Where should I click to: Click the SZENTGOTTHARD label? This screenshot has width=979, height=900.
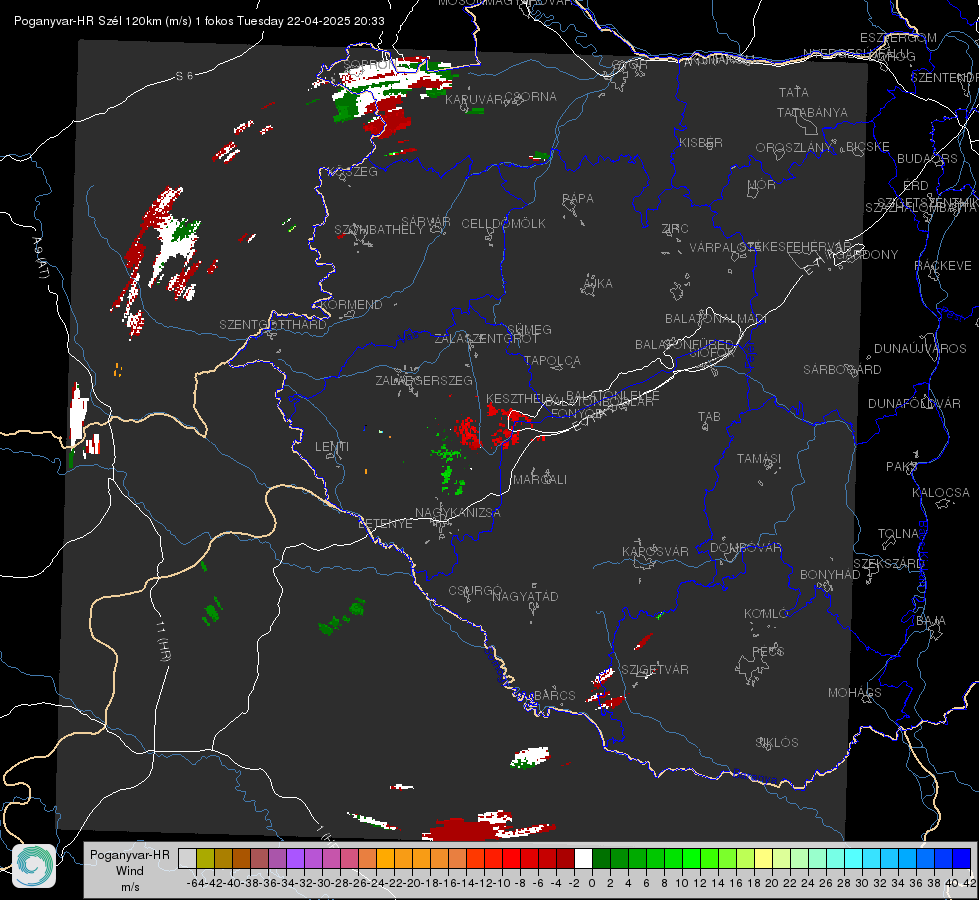pyautogui.click(x=273, y=325)
